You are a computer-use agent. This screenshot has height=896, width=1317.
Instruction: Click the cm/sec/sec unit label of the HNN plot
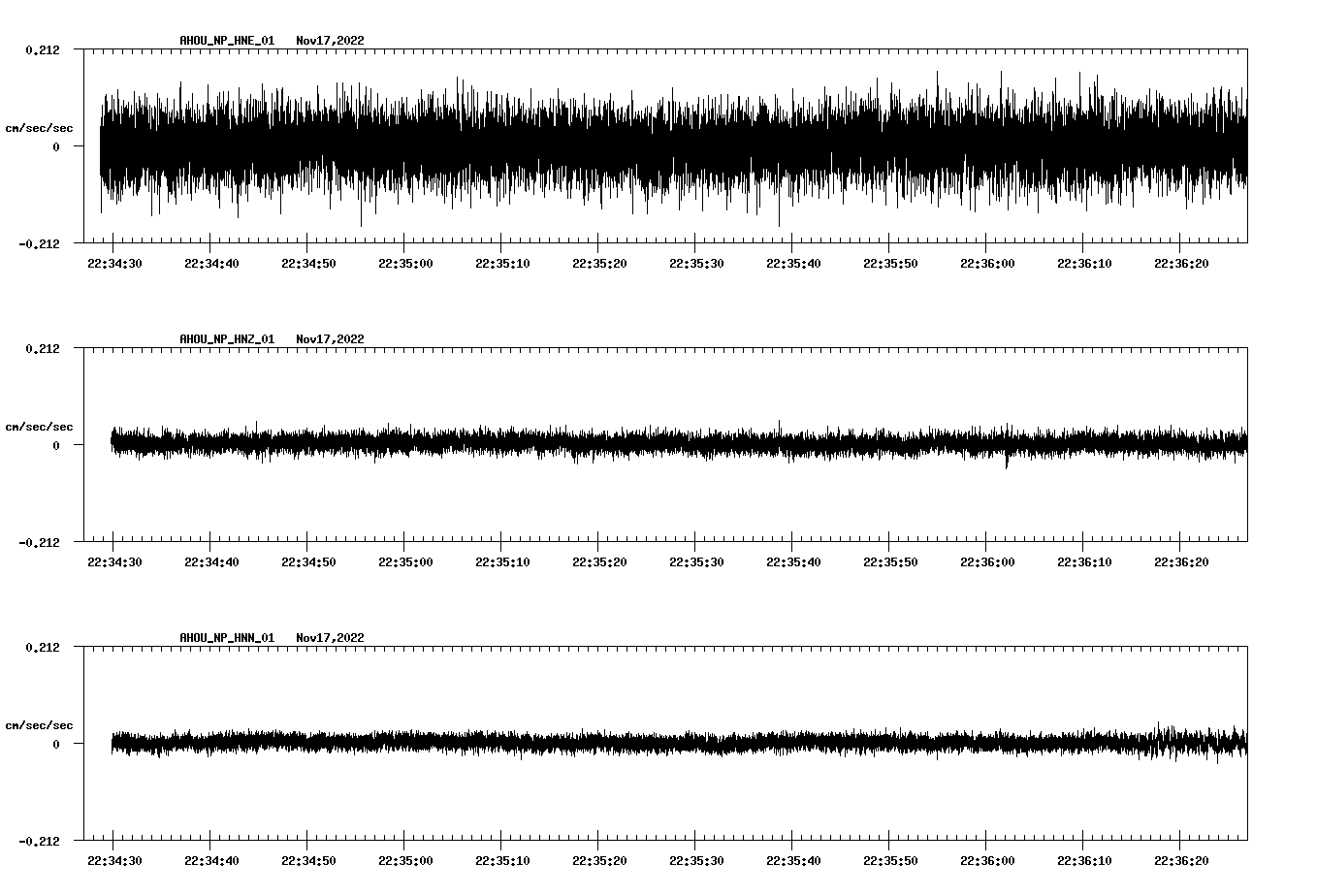pos(39,725)
